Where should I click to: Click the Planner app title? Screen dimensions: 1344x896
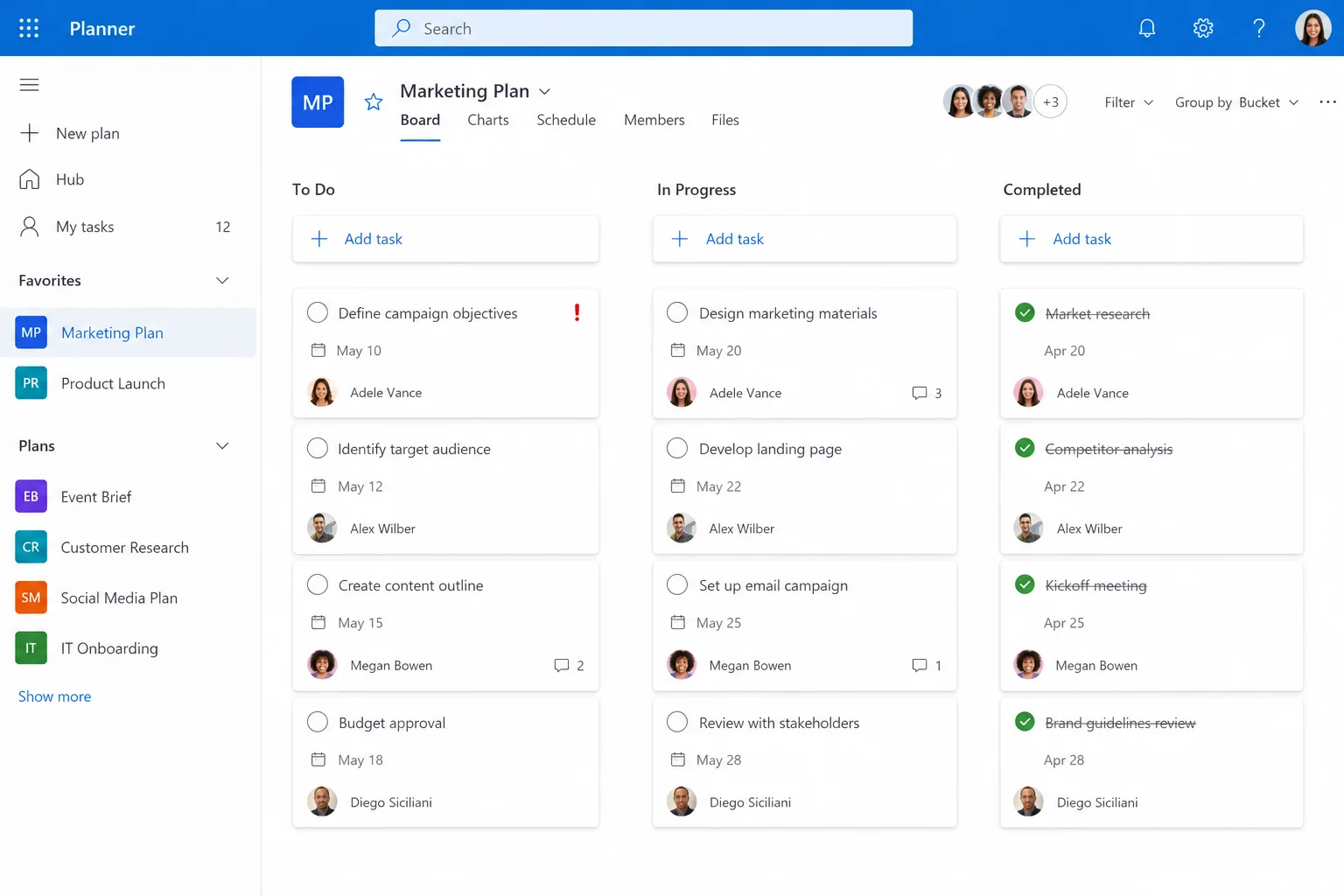102,29
